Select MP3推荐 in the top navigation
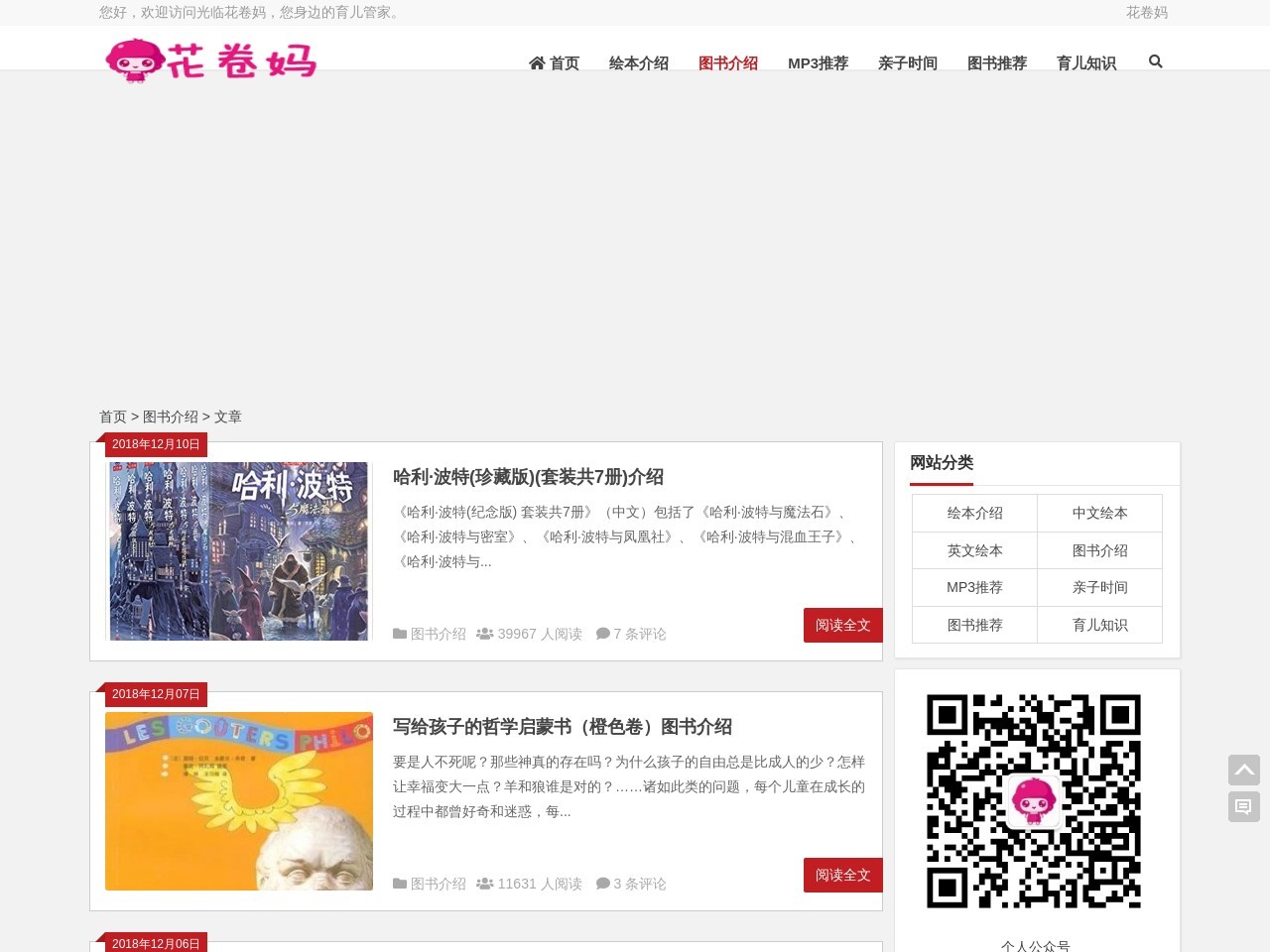Screen dimensions: 1270x952 click(818, 63)
